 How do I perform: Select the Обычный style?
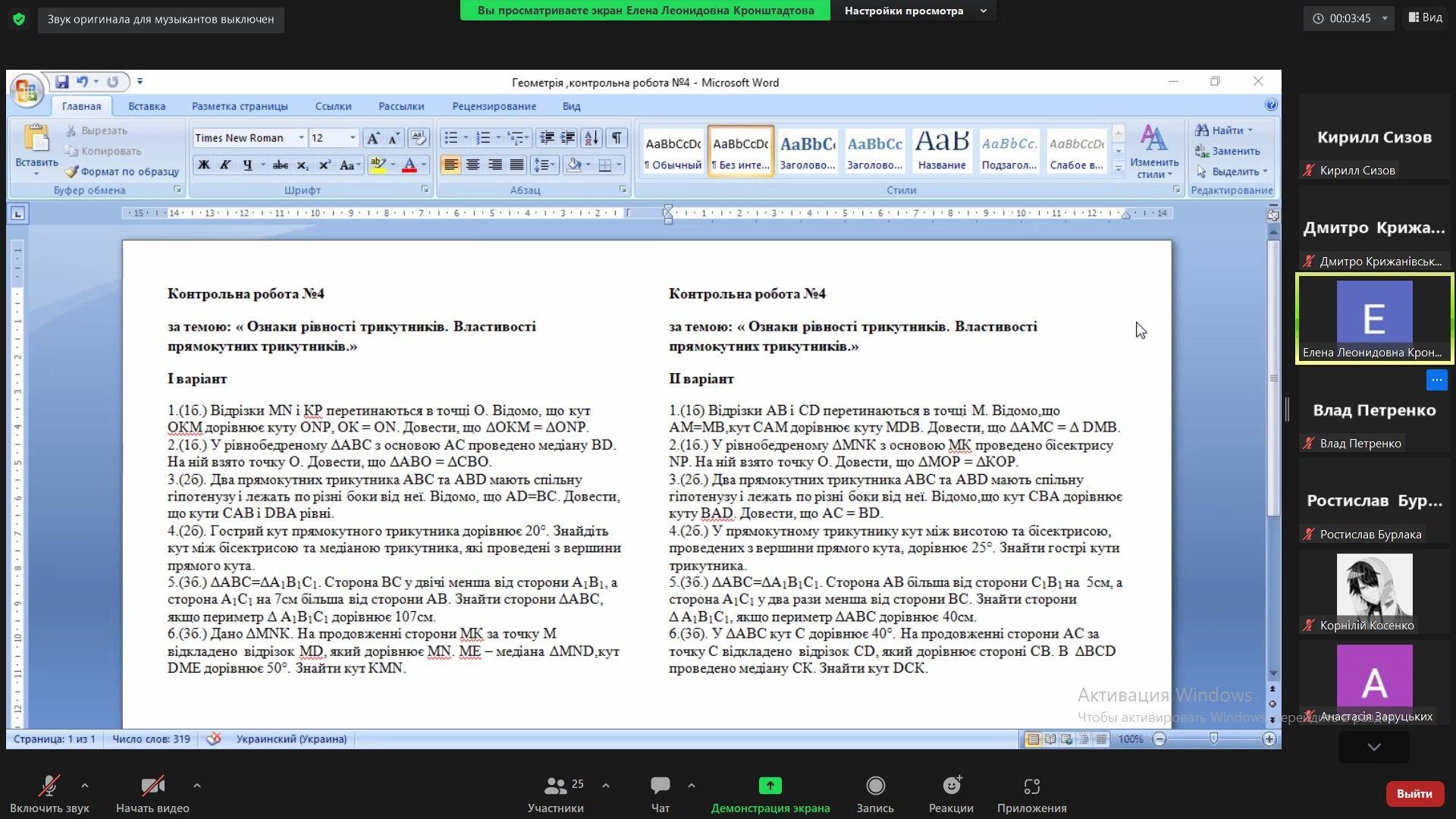673,151
